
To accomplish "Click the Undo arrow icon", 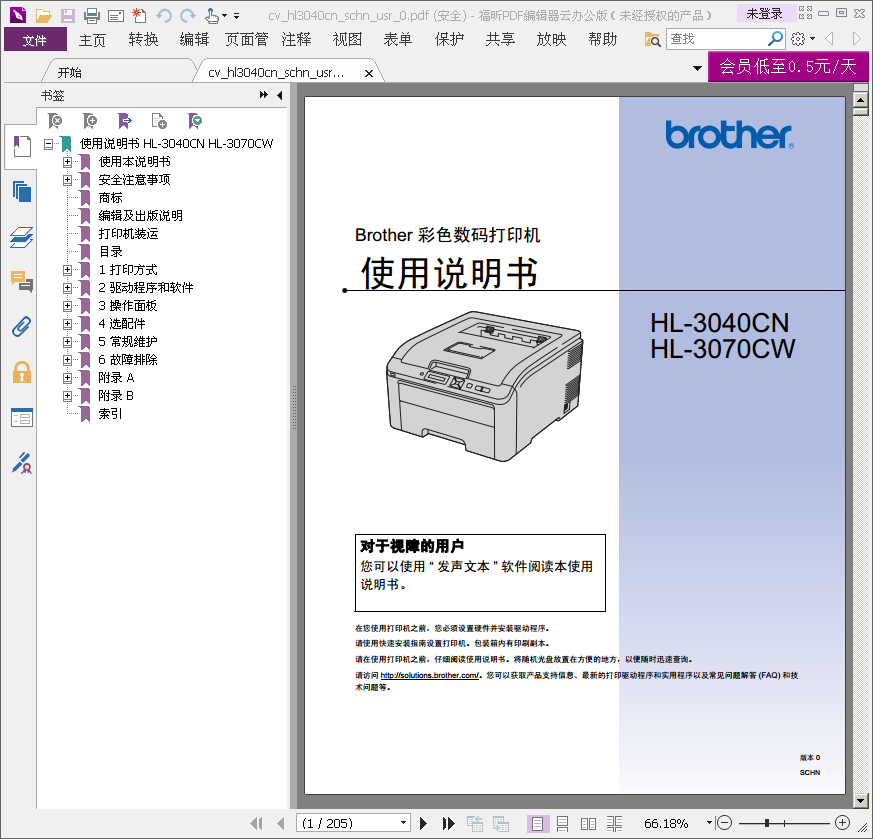I will tap(164, 16).
